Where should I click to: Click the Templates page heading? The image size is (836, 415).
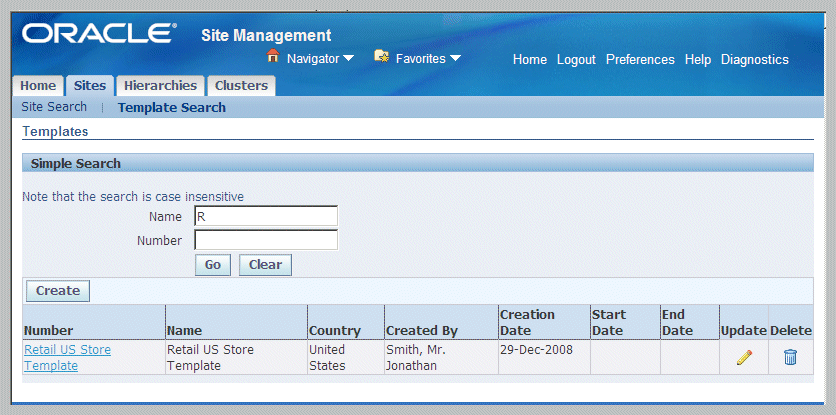55,131
